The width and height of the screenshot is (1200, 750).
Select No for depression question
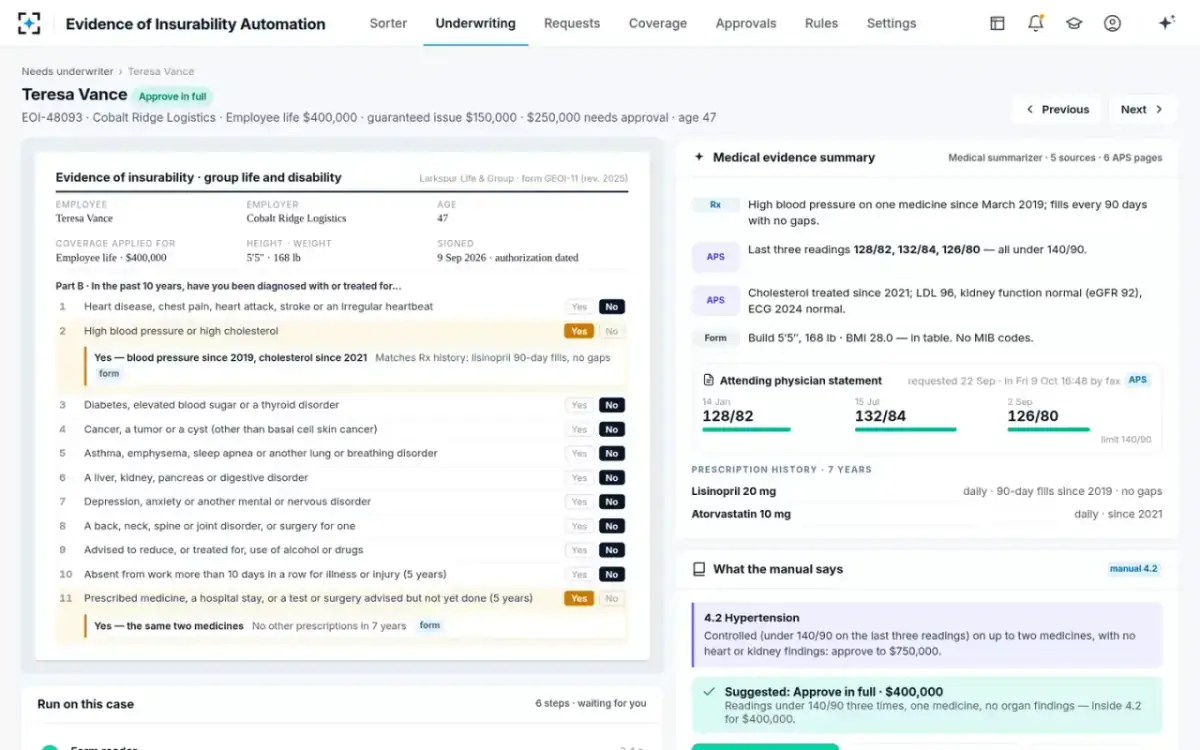(612, 502)
